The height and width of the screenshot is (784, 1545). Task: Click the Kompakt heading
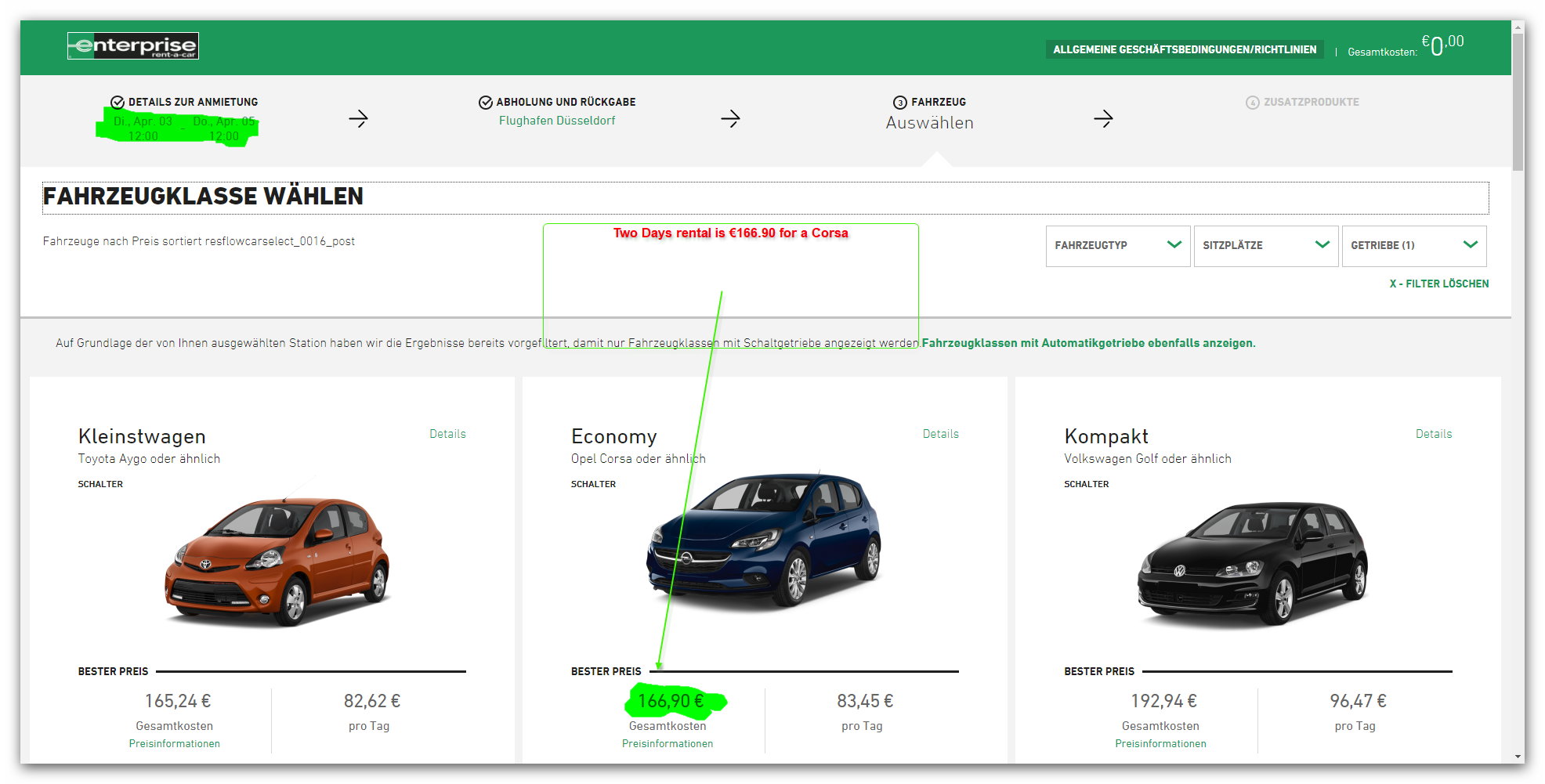1106,436
